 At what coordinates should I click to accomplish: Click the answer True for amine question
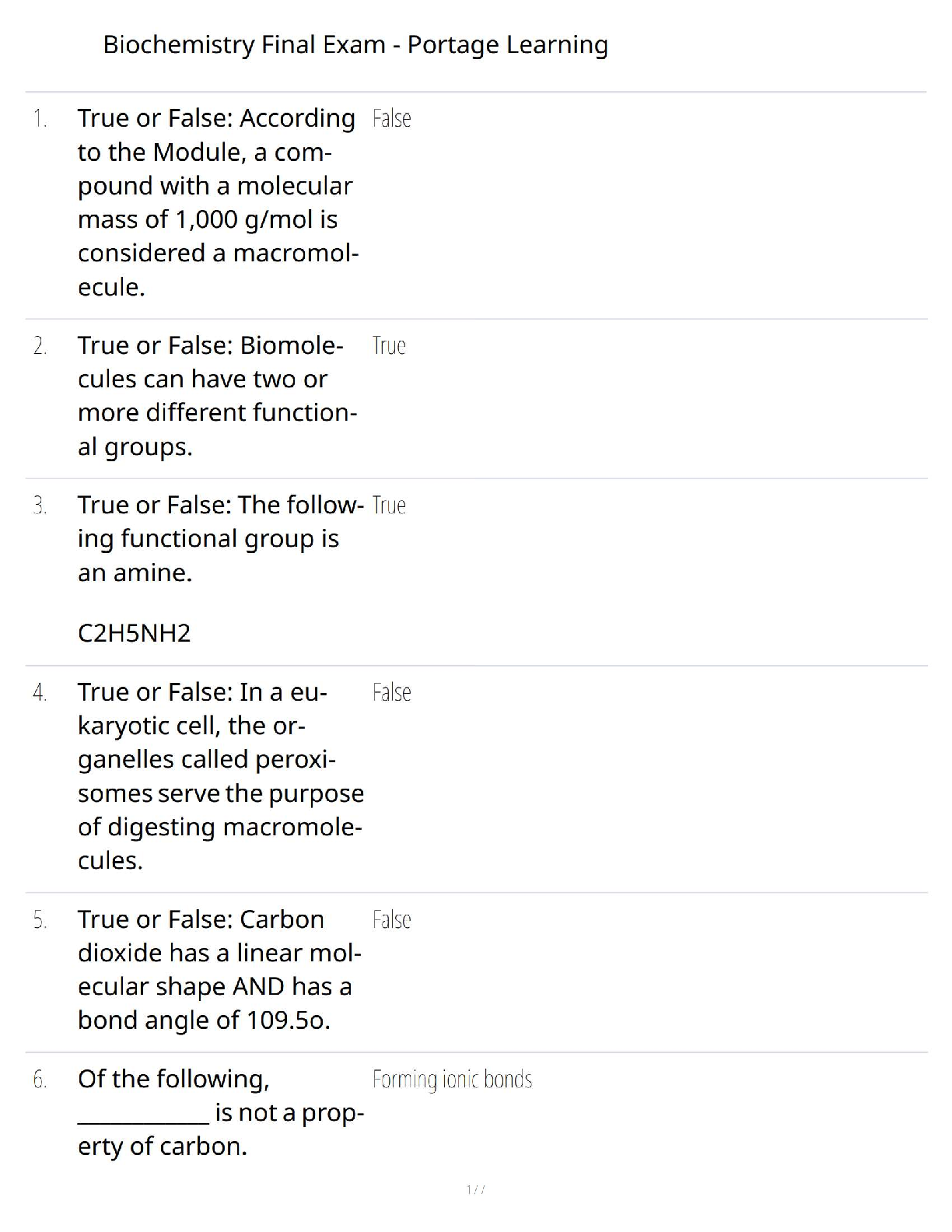(389, 506)
